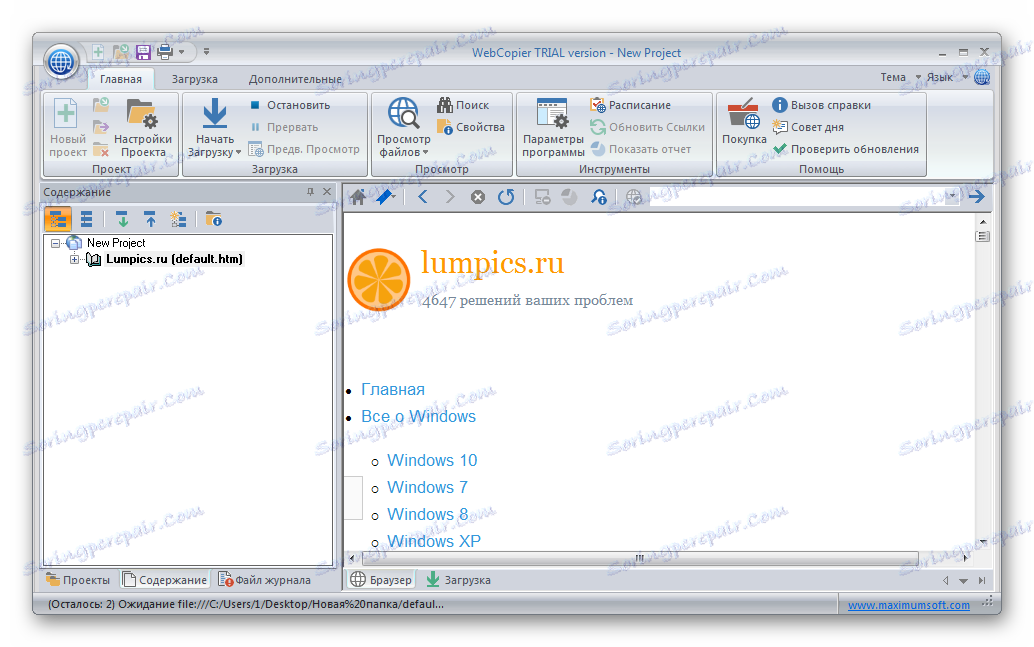Screen dimensions: 1034x647
Task: Click the blue up arrow icon in Содержание toolbar
Action: click(150, 219)
